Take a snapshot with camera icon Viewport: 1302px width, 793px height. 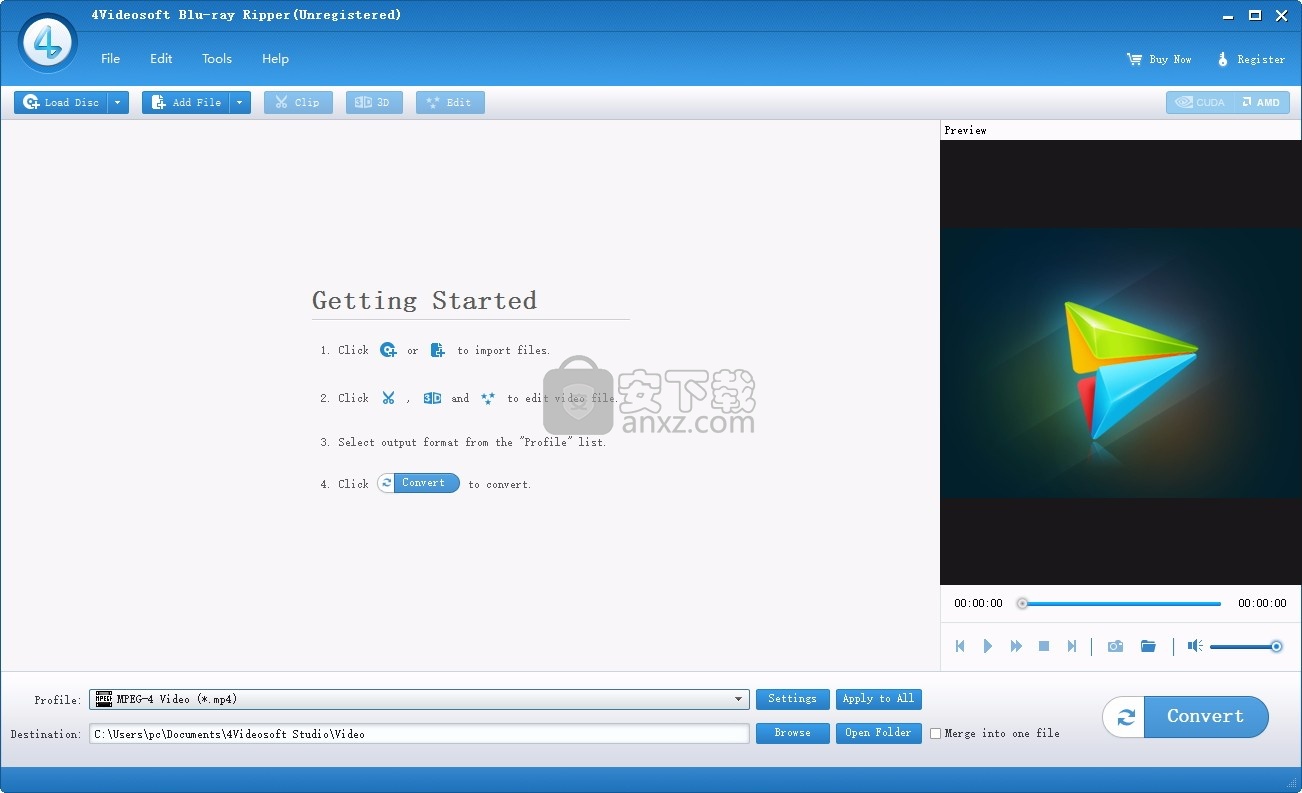click(x=1115, y=646)
